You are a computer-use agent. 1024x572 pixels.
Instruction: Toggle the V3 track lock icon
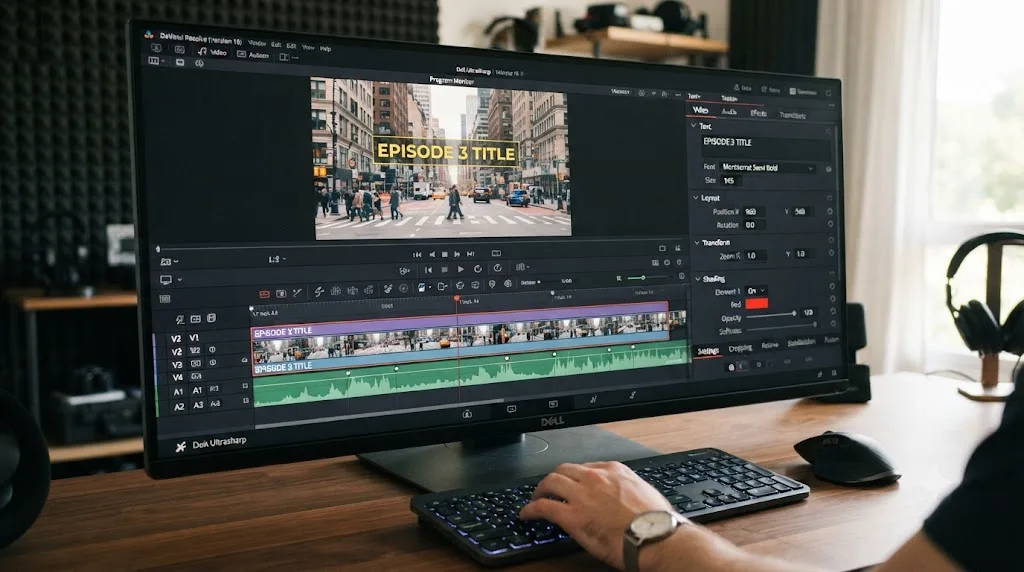point(195,363)
